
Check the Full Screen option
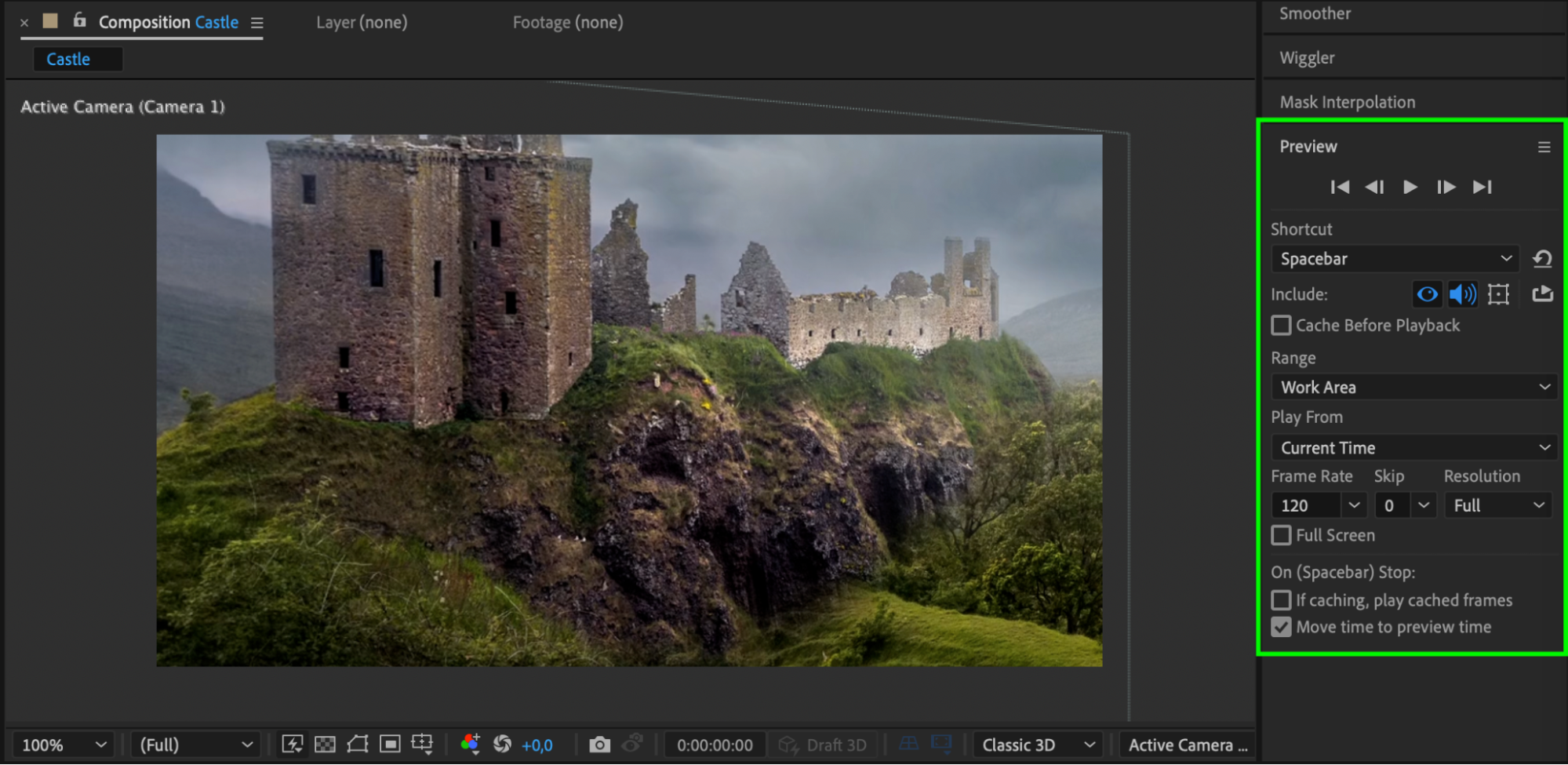(1282, 535)
